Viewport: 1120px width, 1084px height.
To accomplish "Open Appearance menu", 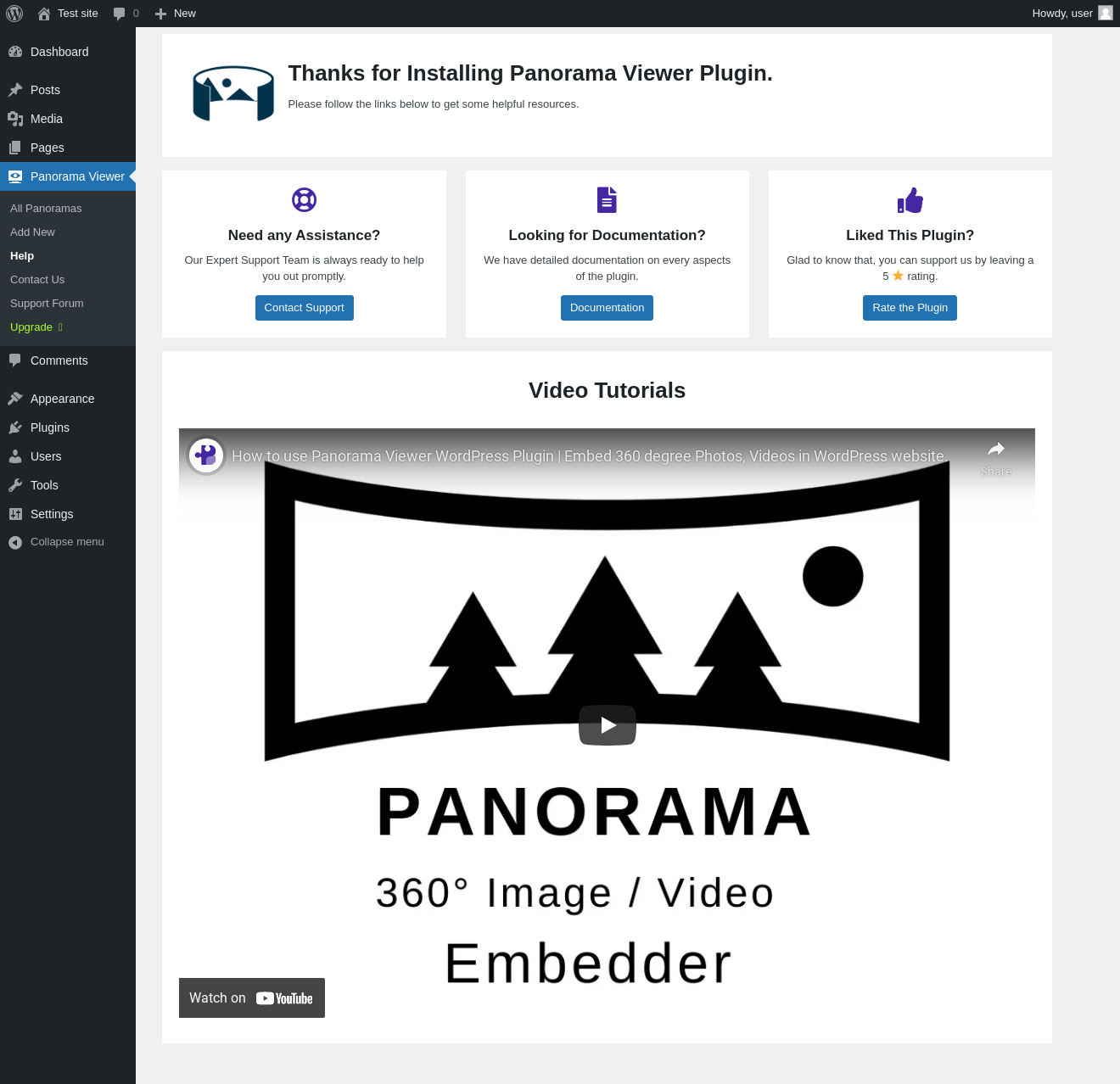I will pos(68,399).
